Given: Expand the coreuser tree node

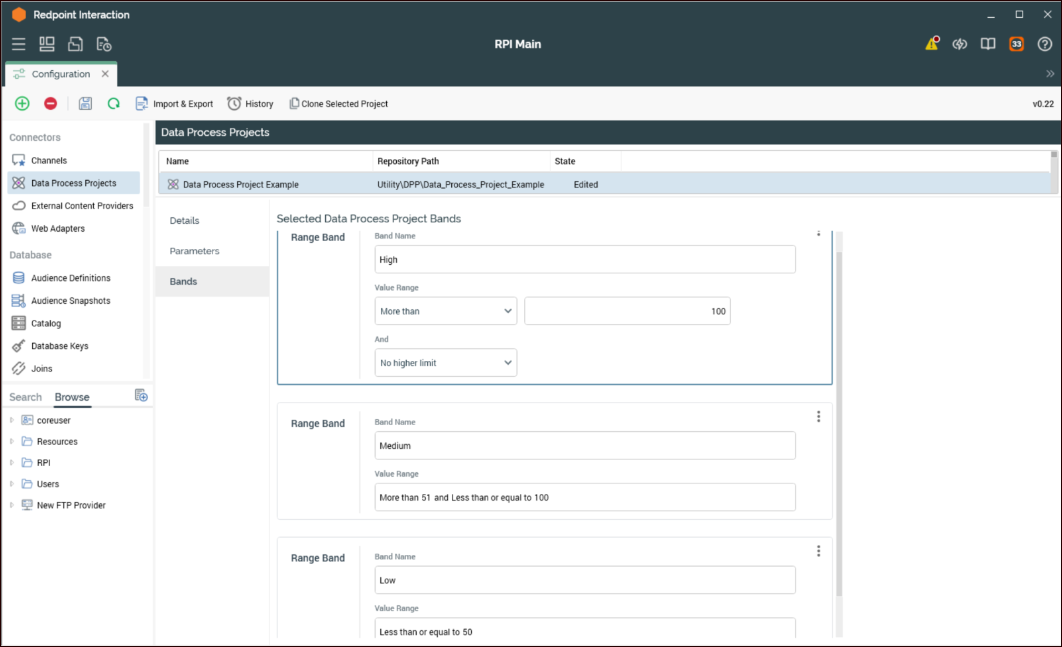Looking at the screenshot, I should 12,420.
